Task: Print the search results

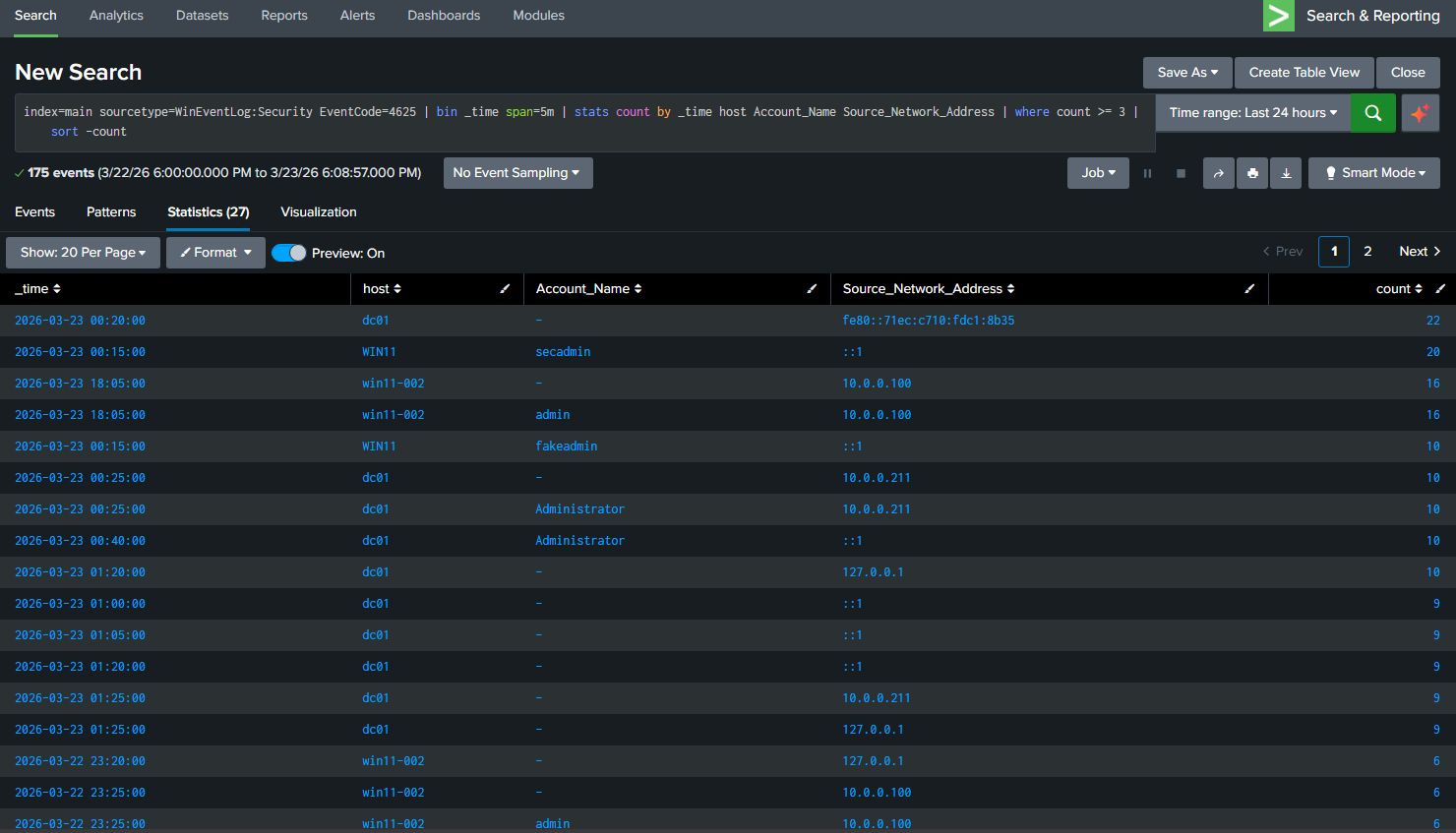Action: click(x=1252, y=173)
